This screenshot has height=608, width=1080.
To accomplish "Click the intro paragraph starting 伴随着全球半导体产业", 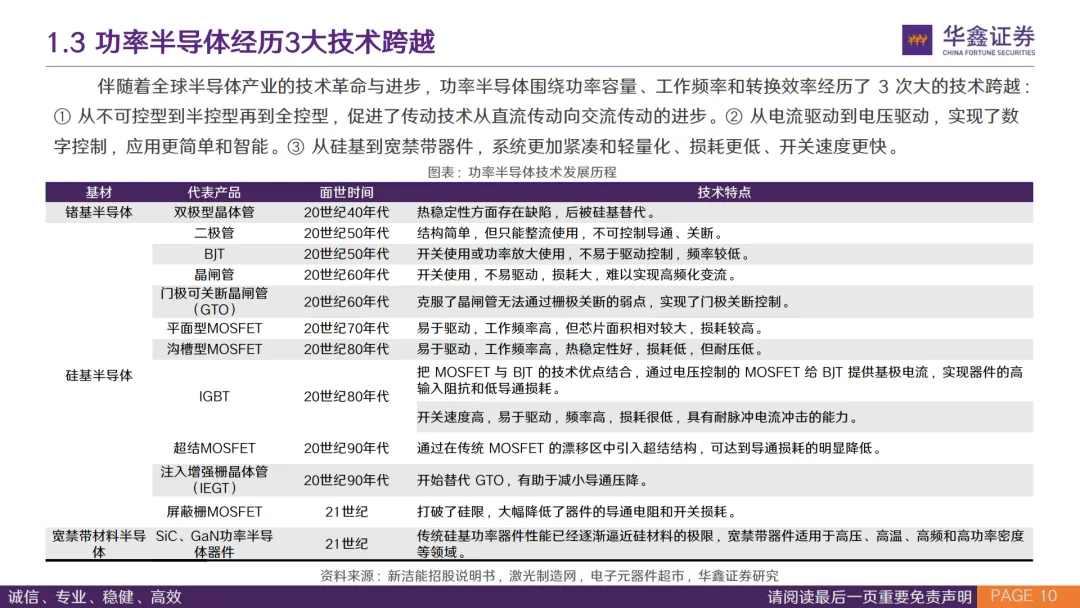I will click(x=543, y=116).
